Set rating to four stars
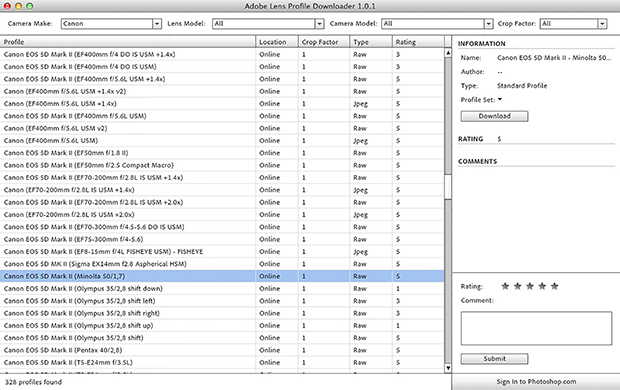 pyautogui.click(x=542, y=286)
